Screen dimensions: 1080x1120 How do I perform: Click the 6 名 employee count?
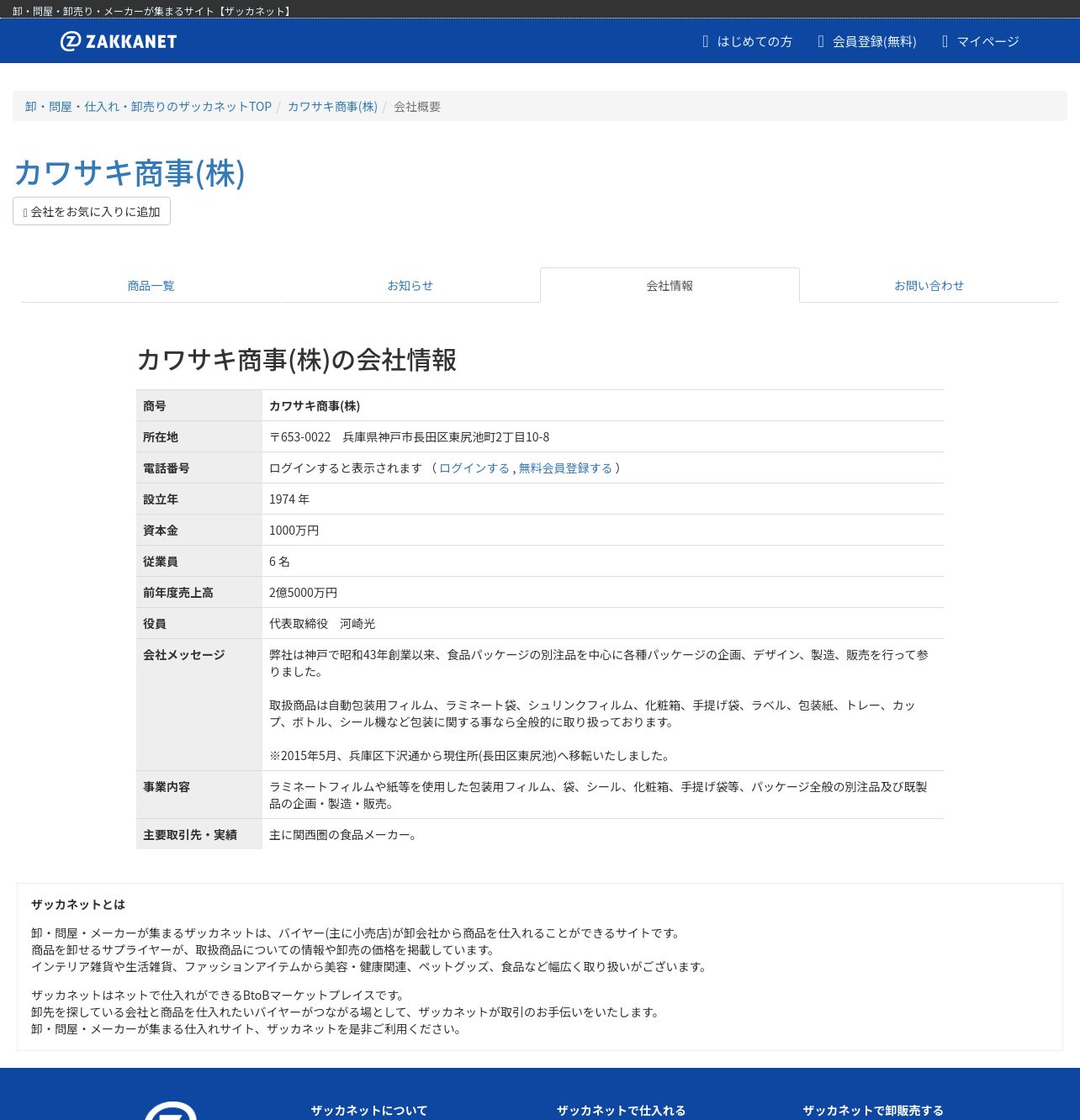point(279,562)
